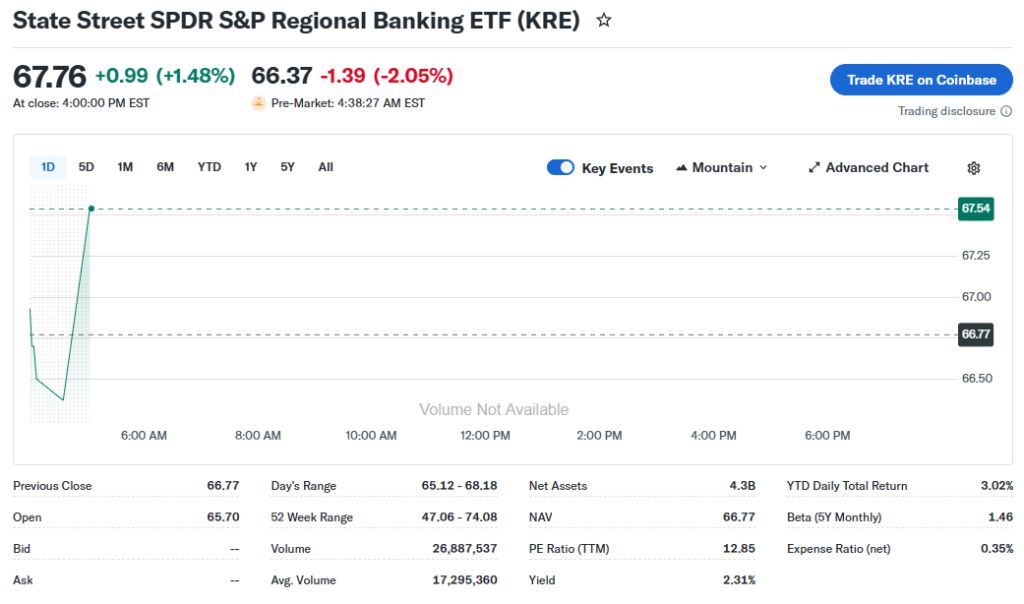Click the expand arrows icon for Advanced Chart

tap(814, 168)
